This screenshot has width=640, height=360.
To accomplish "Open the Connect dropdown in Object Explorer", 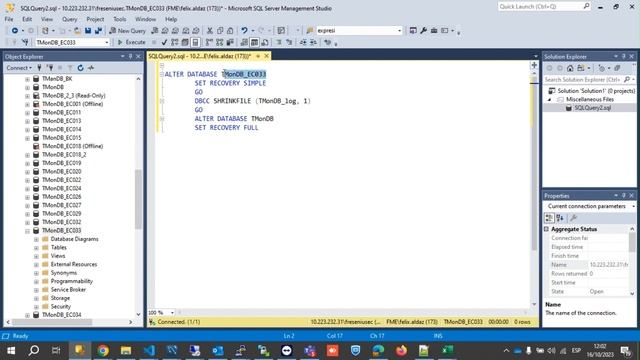I will pos(19,68).
